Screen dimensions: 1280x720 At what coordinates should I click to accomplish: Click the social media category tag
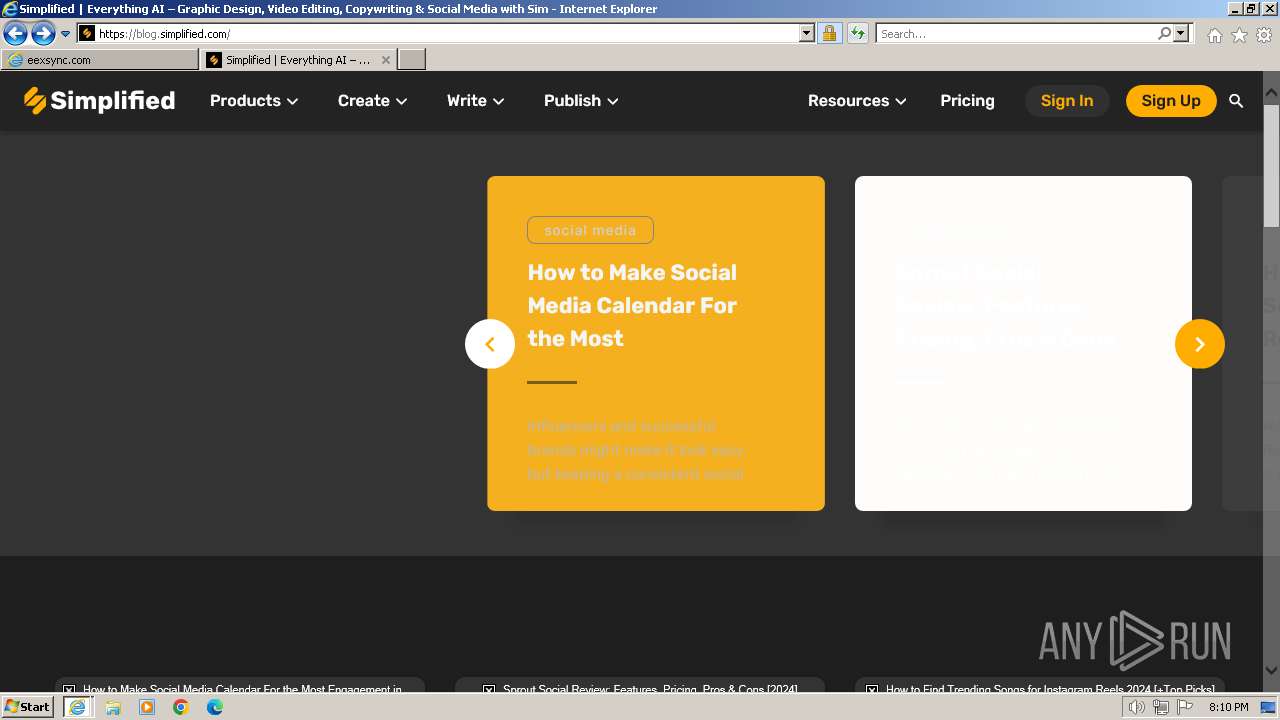(x=590, y=230)
